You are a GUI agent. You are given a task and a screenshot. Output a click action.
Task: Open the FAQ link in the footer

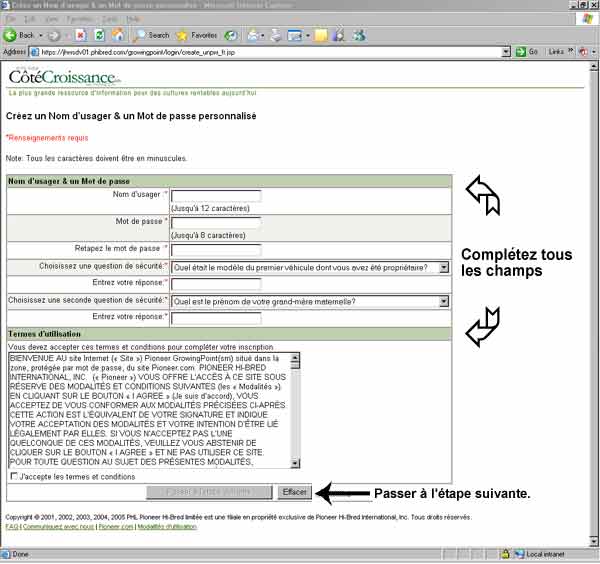tap(11, 525)
